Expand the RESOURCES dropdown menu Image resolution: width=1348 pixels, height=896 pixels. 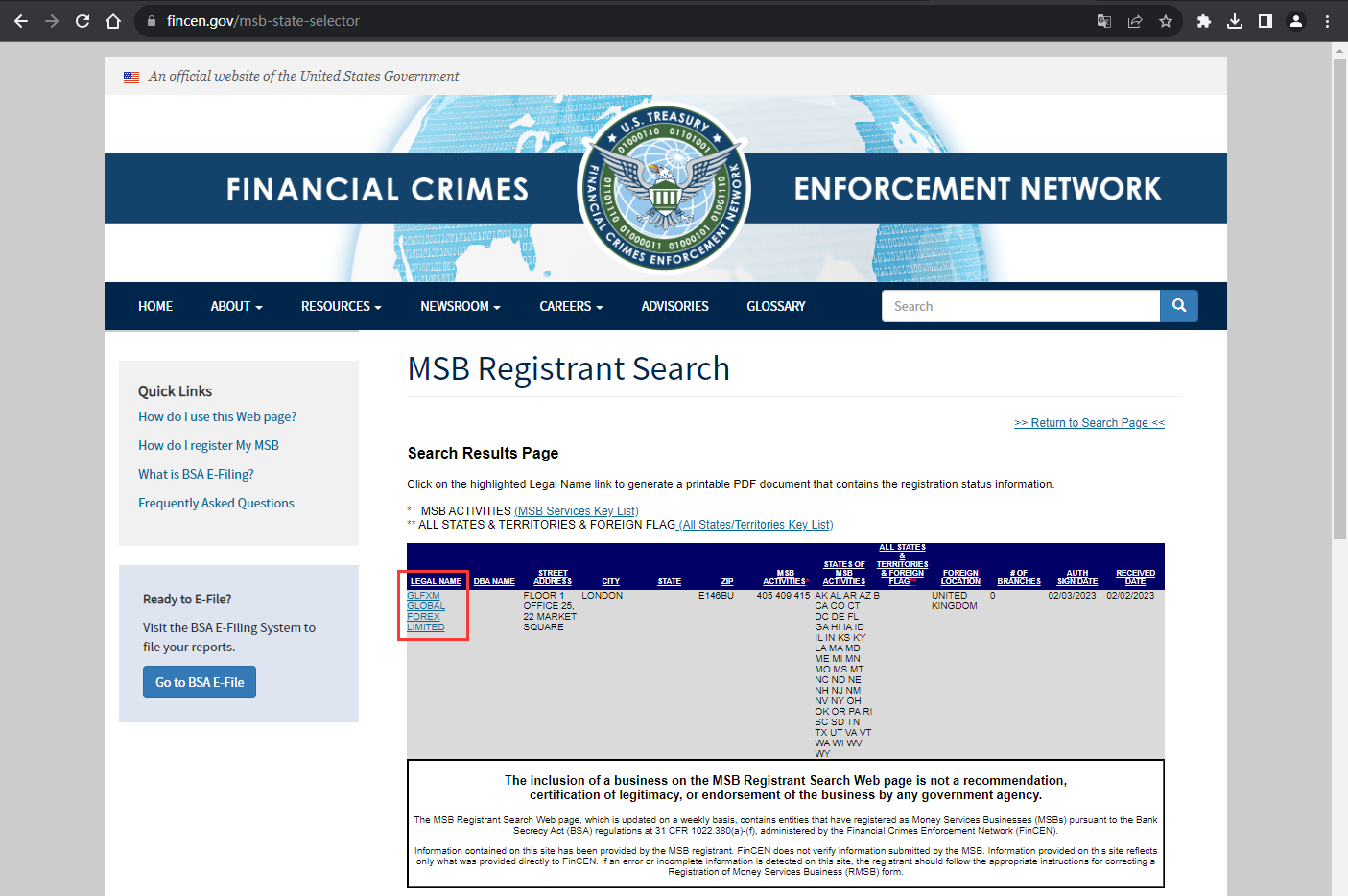pos(341,306)
